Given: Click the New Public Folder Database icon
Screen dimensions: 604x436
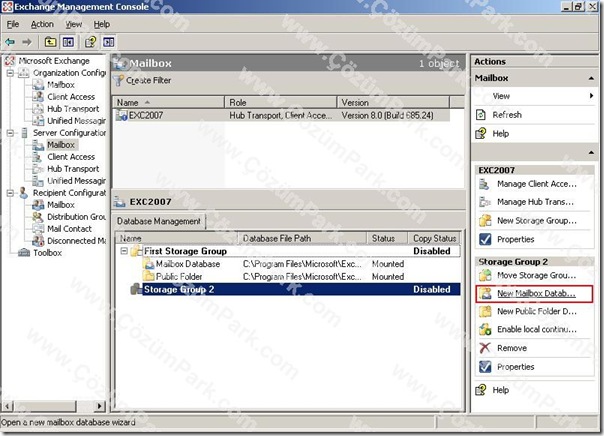Looking at the screenshot, I should tap(485, 311).
